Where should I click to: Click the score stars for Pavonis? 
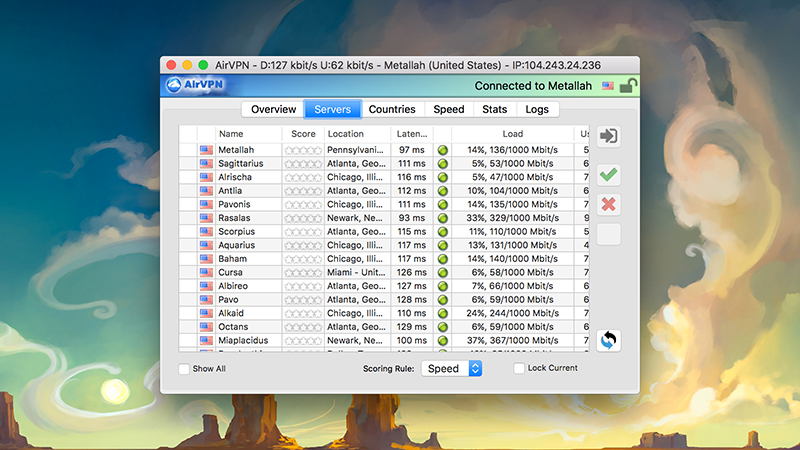303,205
